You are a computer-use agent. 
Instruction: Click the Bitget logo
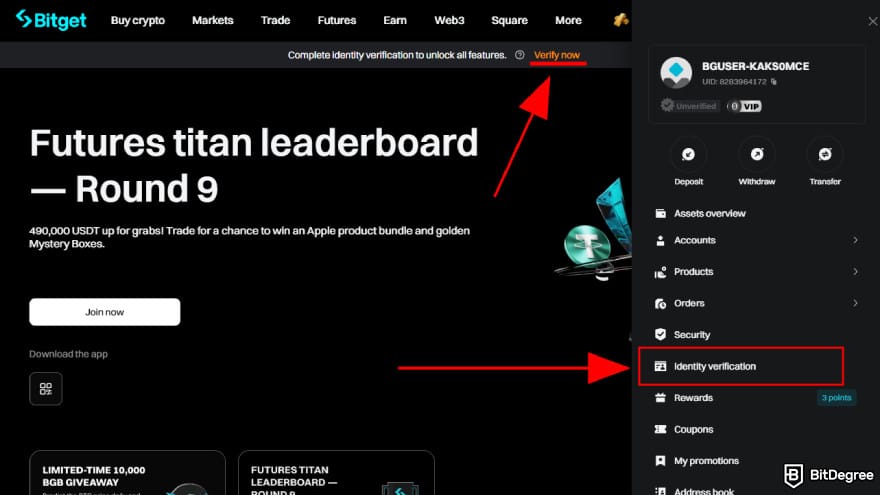tap(51, 20)
